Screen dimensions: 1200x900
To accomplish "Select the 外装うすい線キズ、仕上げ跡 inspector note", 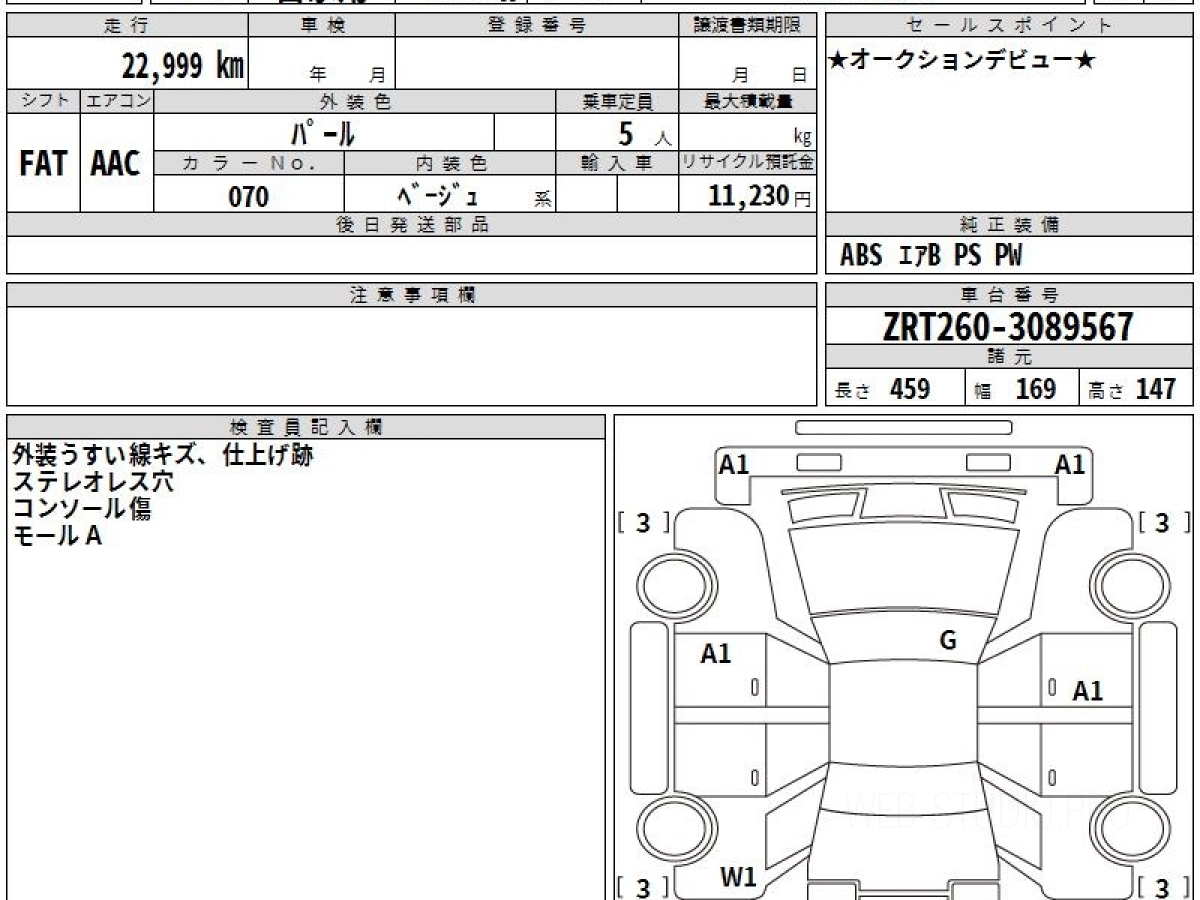I will click(x=162, y=456).
